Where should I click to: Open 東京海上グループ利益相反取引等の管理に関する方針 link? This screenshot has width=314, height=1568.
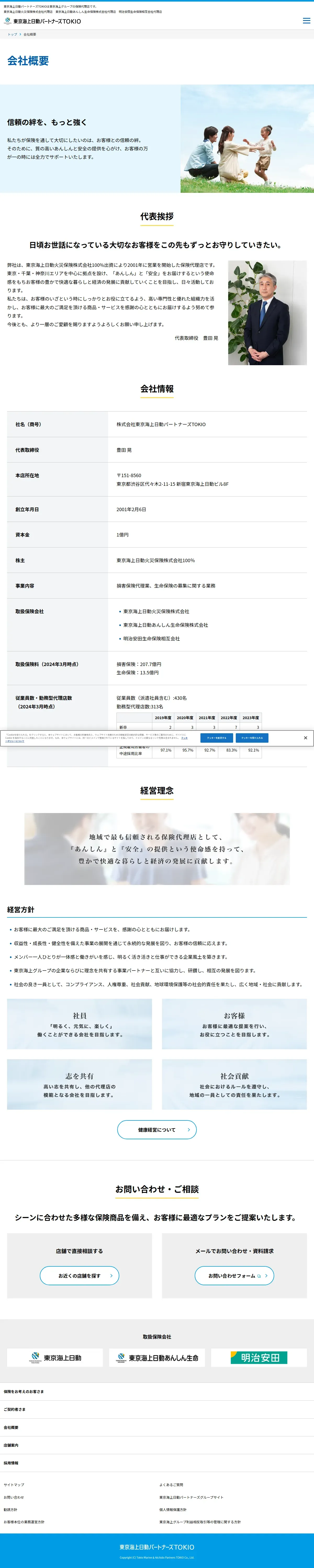pyautogui.click(x=200, y=1522)
